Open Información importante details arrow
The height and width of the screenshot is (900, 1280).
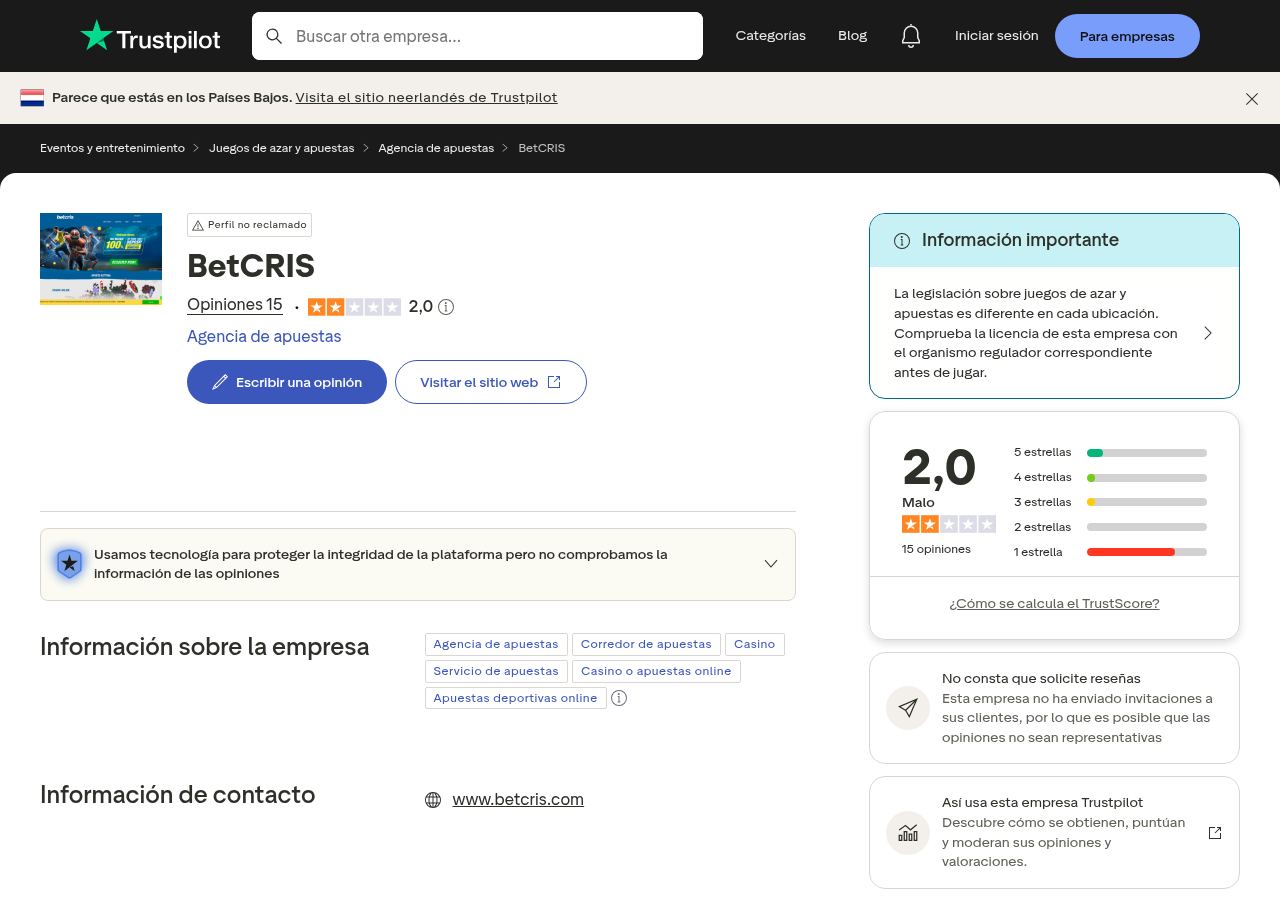click(1208, 333)
